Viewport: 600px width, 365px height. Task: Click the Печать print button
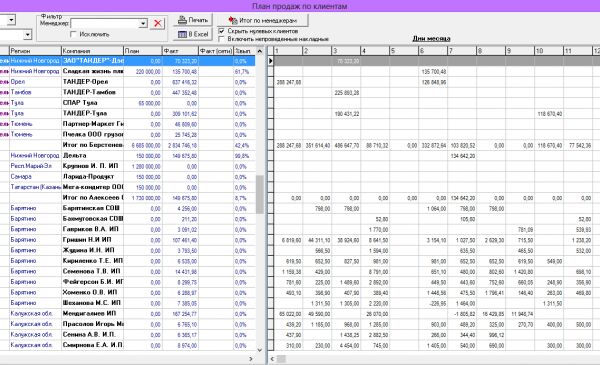pyautogui.click(x=193, y=20)
